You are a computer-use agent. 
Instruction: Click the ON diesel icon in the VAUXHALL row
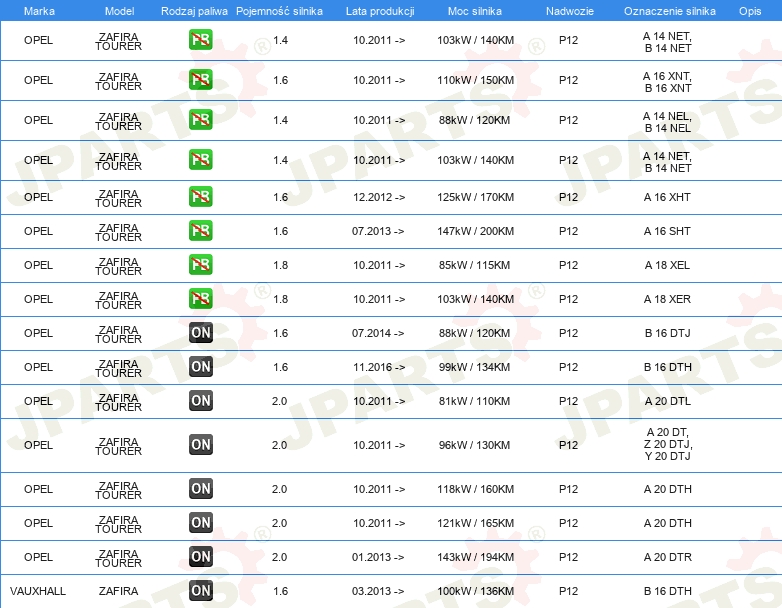point(201,591)
